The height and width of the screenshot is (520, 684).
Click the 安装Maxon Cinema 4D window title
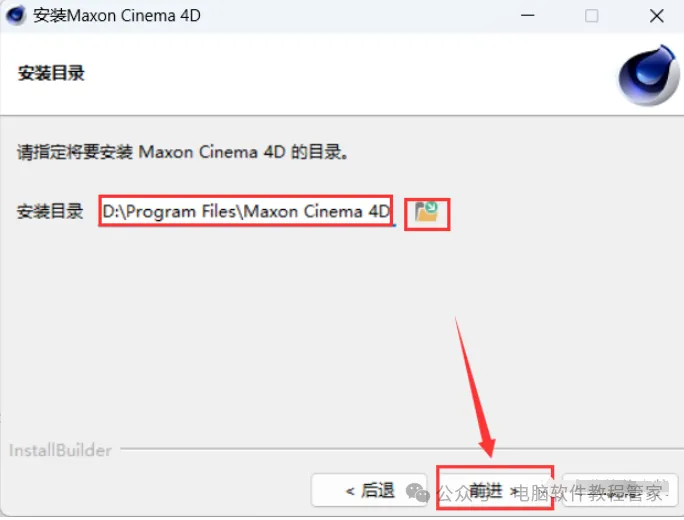[117, 16]
